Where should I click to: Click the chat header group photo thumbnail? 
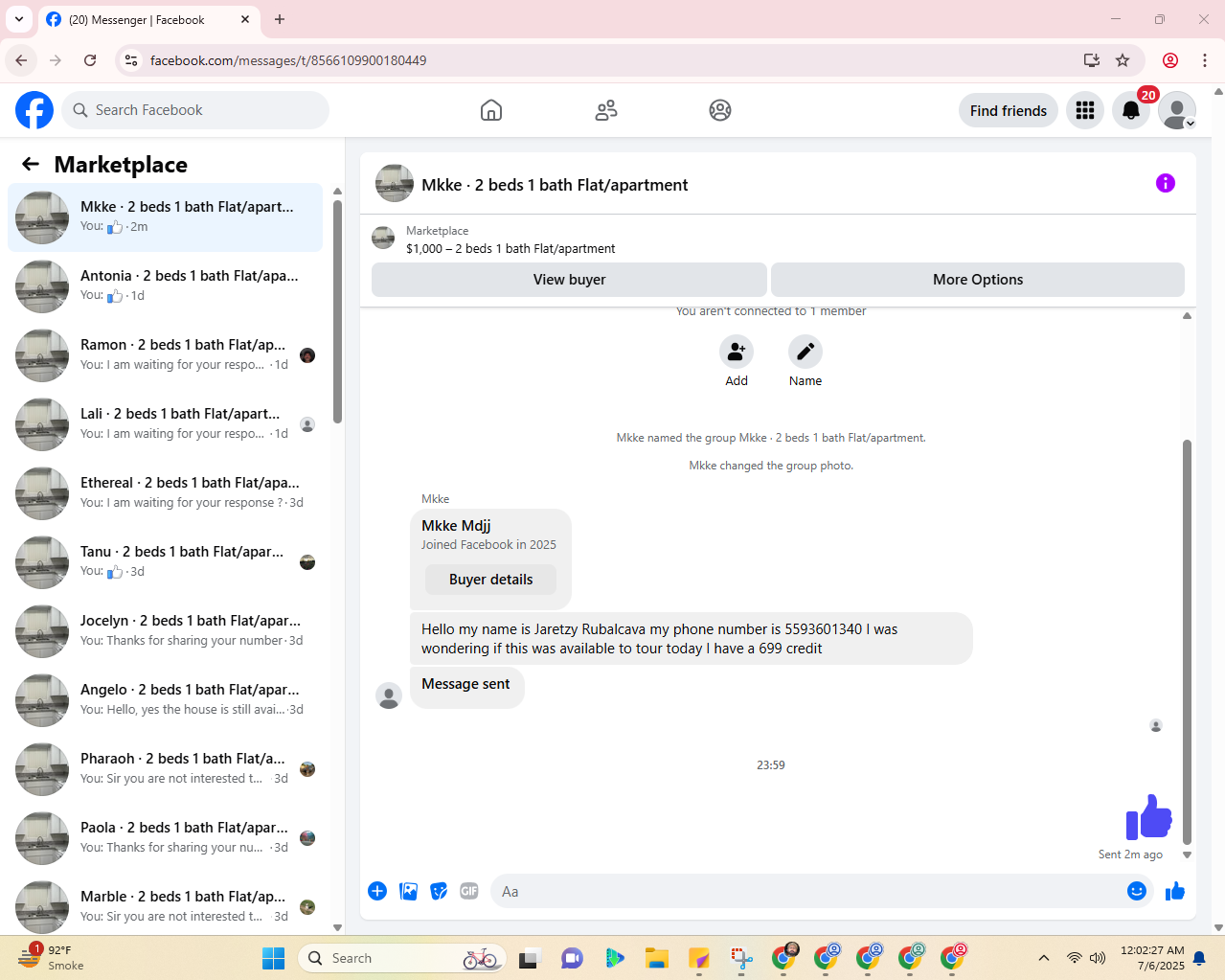(394, 184)
